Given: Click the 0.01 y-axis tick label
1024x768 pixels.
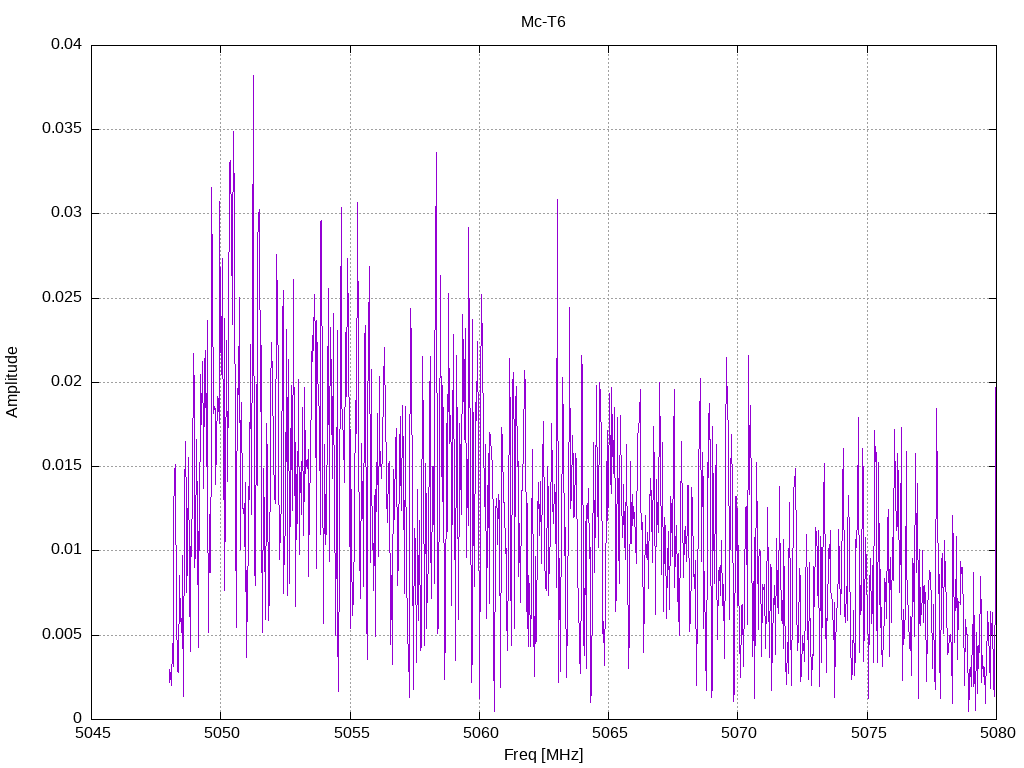Looking at the screenshot, I should coord(67,550).
